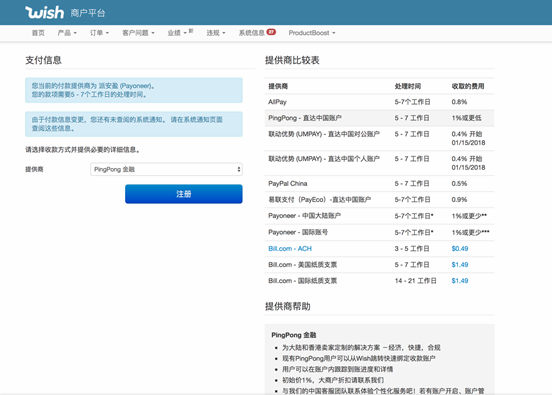
Task: Click the 易联支付 (PayEco) row
Action: tap(380, 200)
